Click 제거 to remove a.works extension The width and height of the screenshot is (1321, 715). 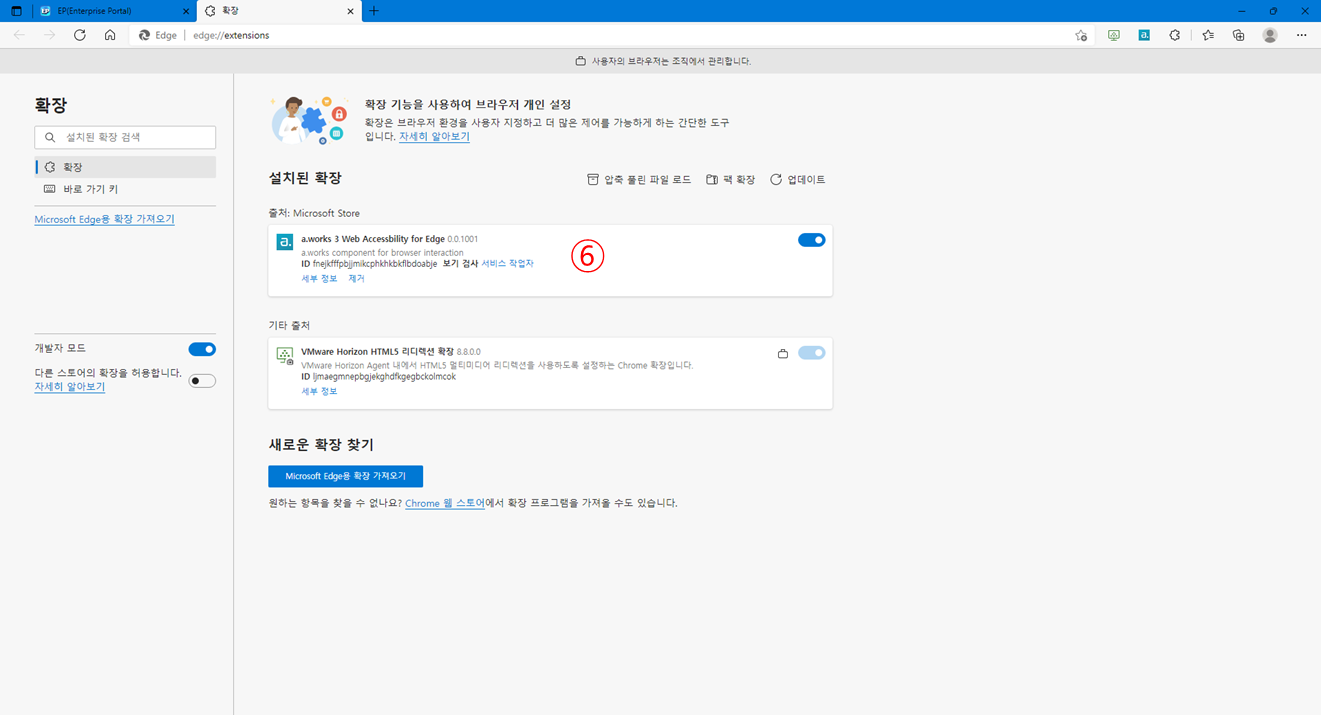pyautogui.click(x=356, y=279)
